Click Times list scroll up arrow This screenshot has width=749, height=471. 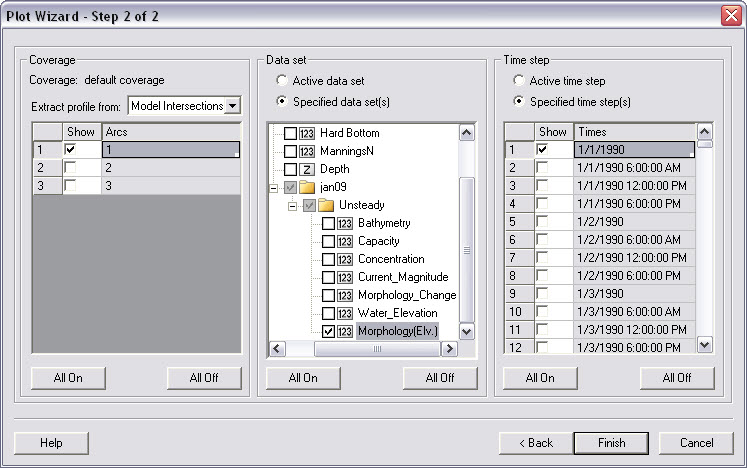coord(705,131)
